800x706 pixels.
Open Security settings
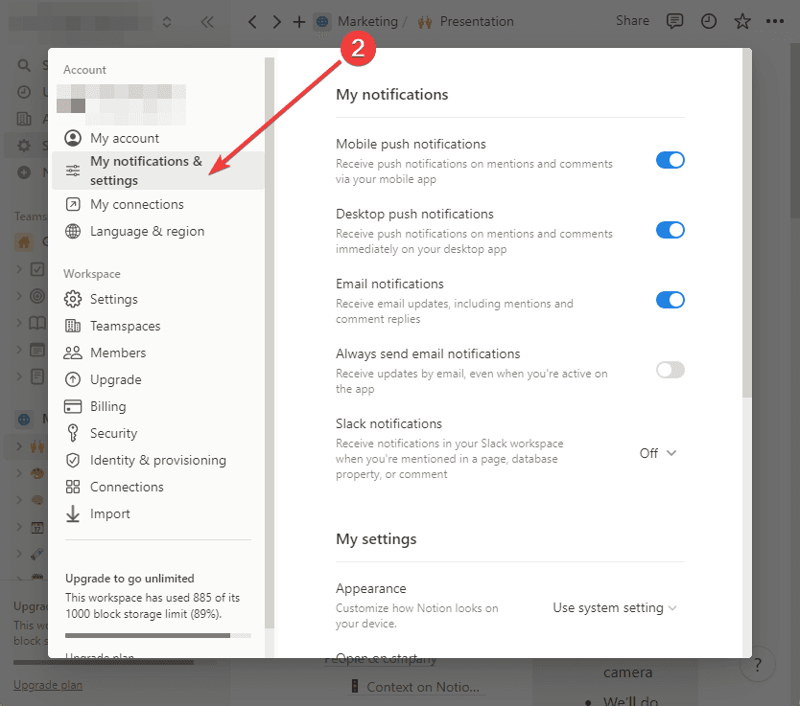coord(112,433)
